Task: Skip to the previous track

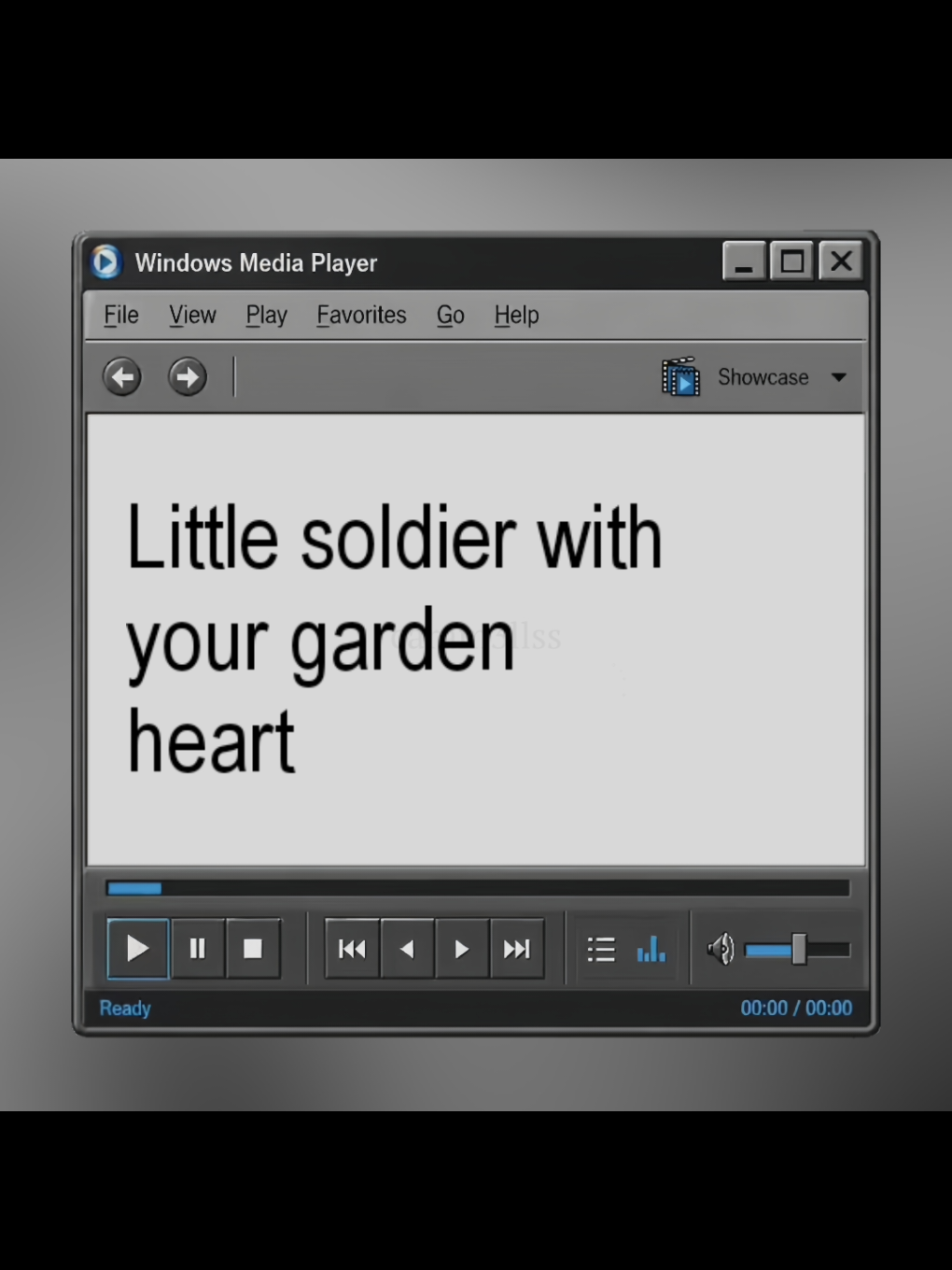Action: pyautogui.click(x=352, y=949)
